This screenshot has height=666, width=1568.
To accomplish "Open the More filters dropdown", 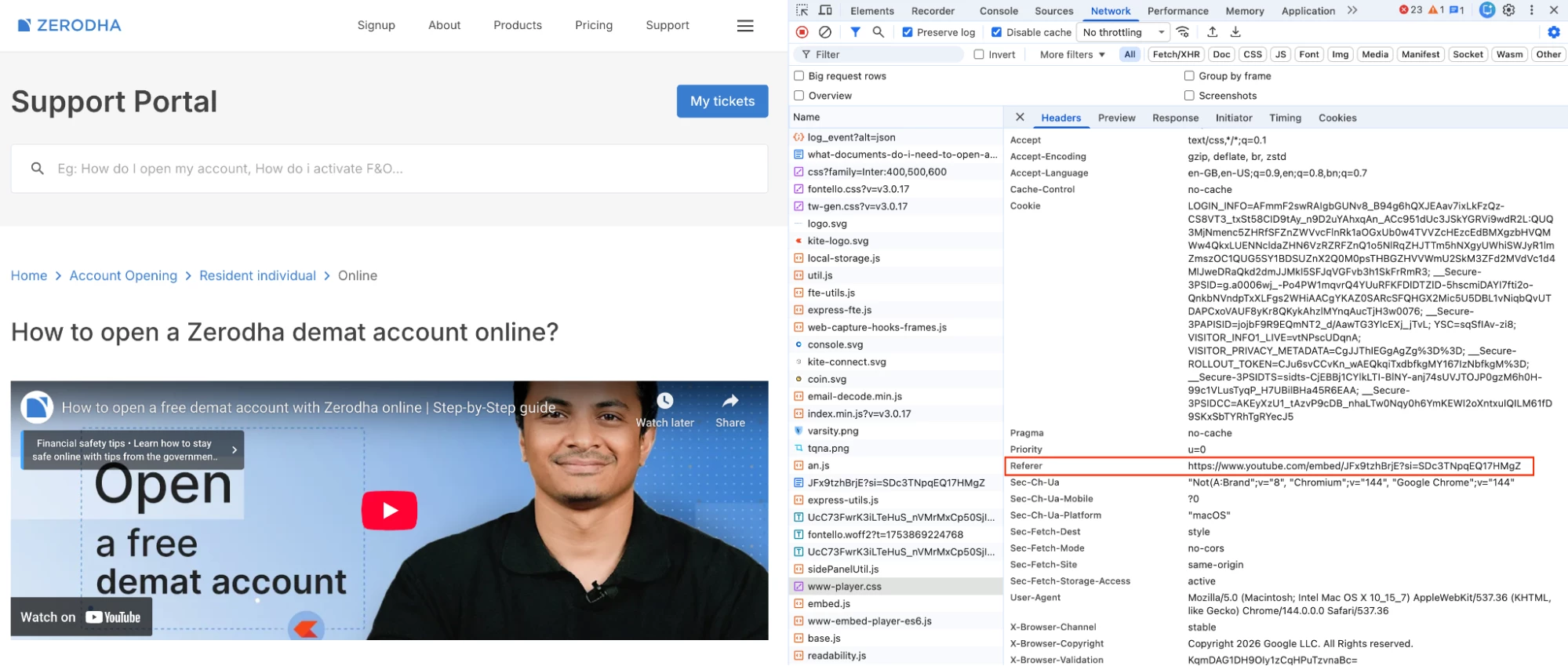I will pos(1071,54).
